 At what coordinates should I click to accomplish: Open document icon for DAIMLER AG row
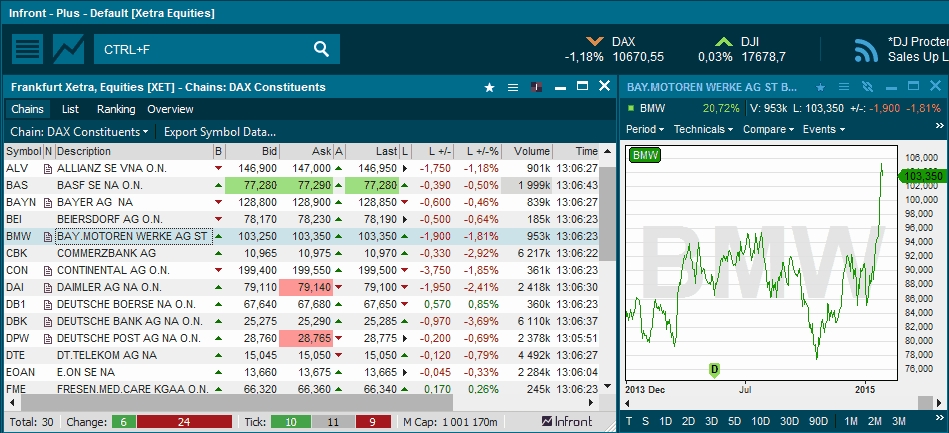point(48,287)
